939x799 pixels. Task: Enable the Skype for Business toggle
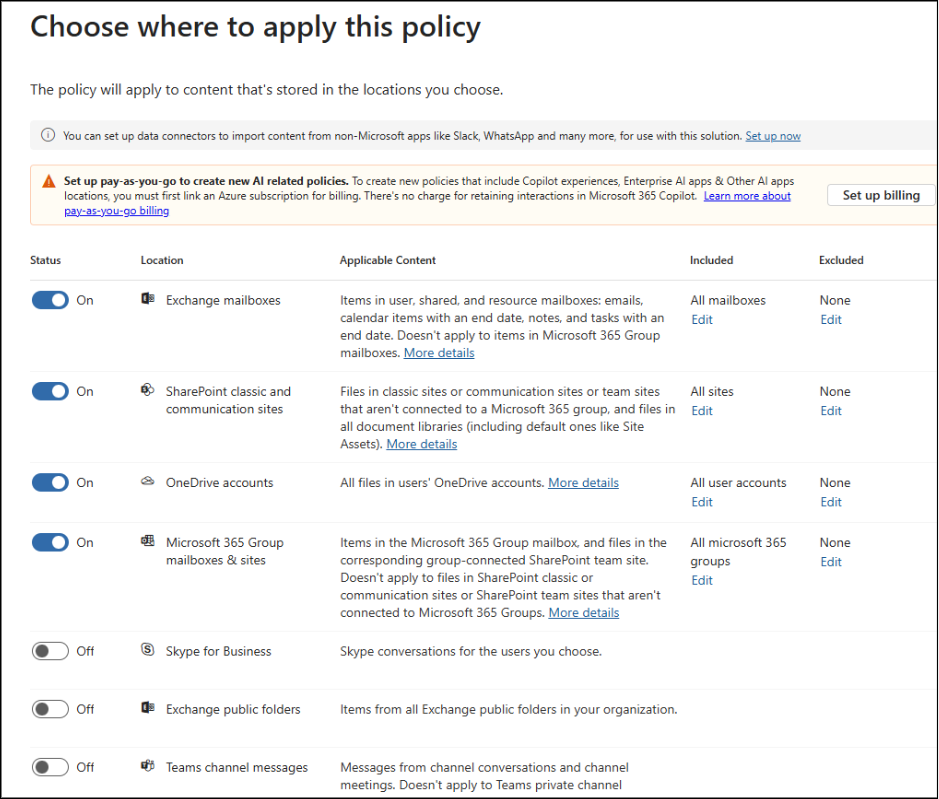point(50,651)
